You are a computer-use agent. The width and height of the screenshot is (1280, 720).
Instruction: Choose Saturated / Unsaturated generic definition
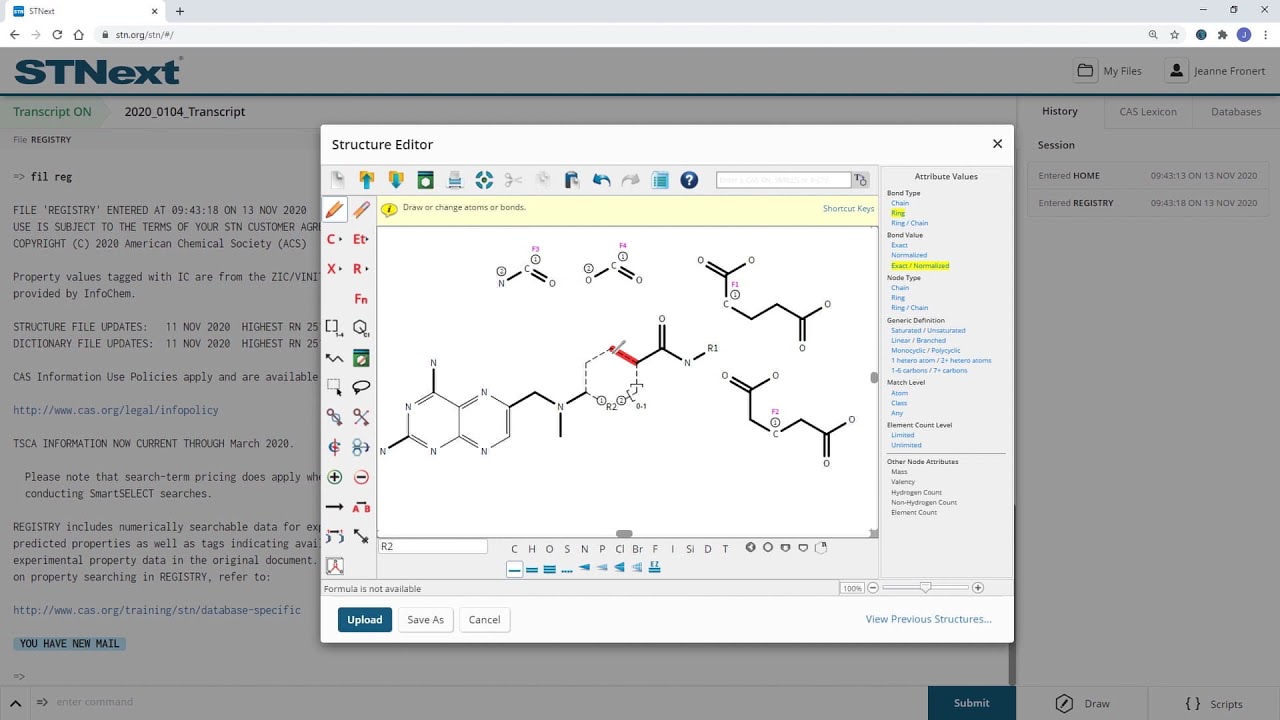(928, 330)
